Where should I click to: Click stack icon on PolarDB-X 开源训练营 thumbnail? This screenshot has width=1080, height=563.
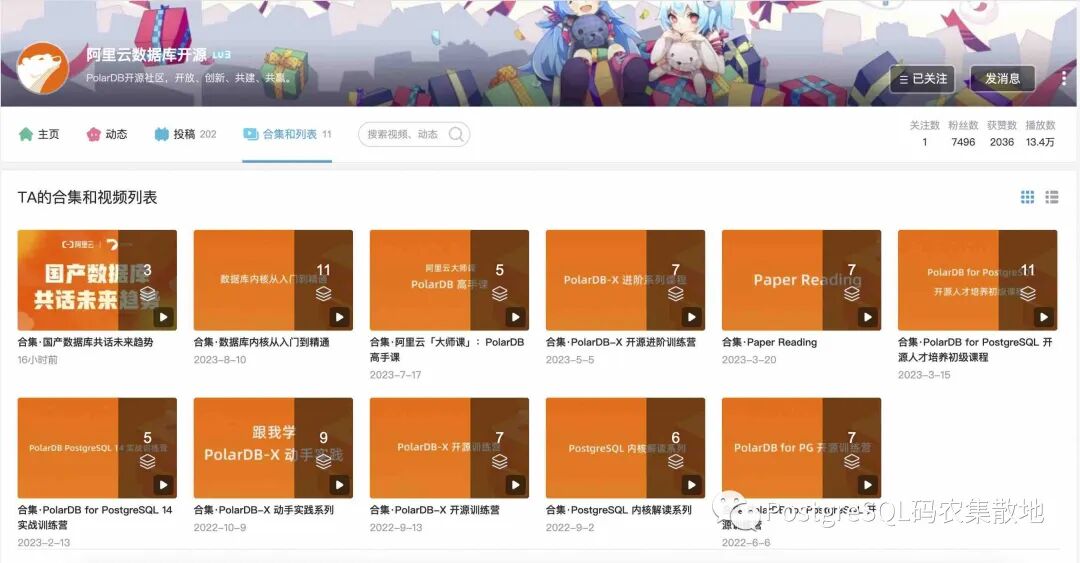coord(499,462)
